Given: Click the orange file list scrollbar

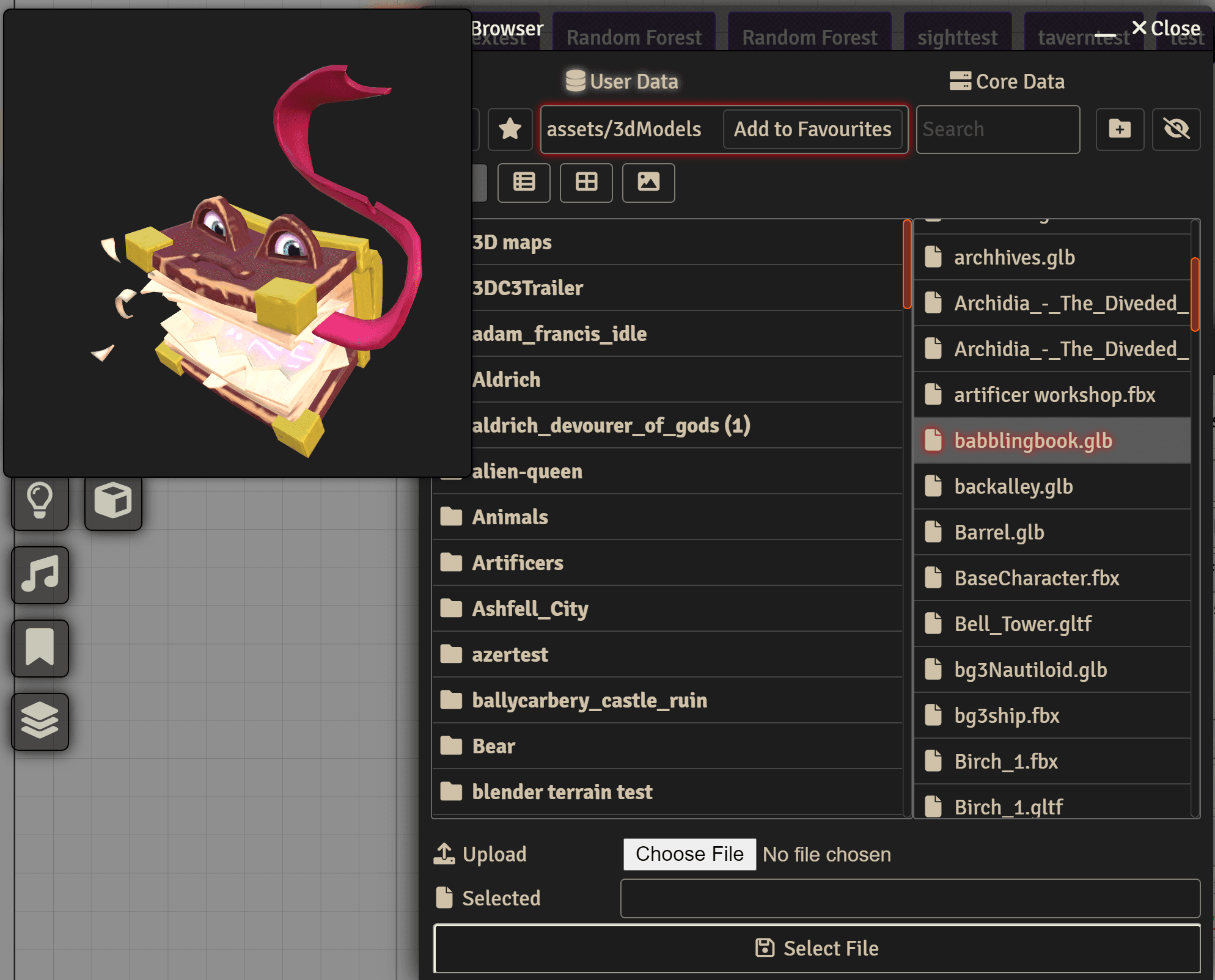Looking at the screenshot, I should [1194, 294].
